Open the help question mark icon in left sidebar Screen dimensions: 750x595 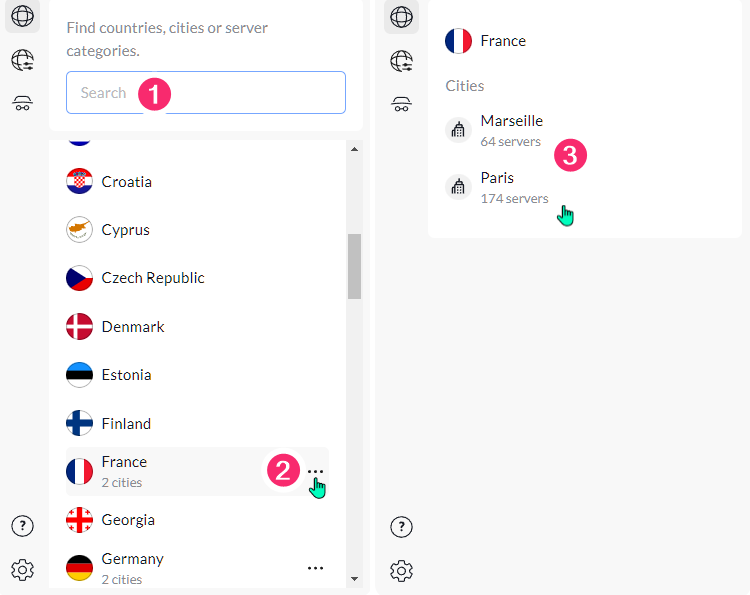22,526
